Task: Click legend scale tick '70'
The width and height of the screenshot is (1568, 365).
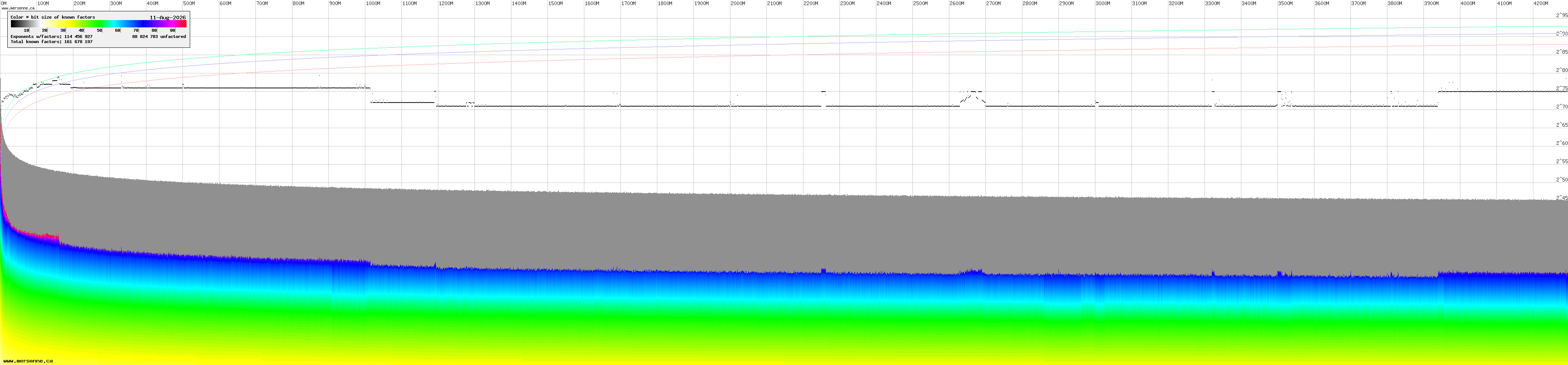Action: (137, 30)
